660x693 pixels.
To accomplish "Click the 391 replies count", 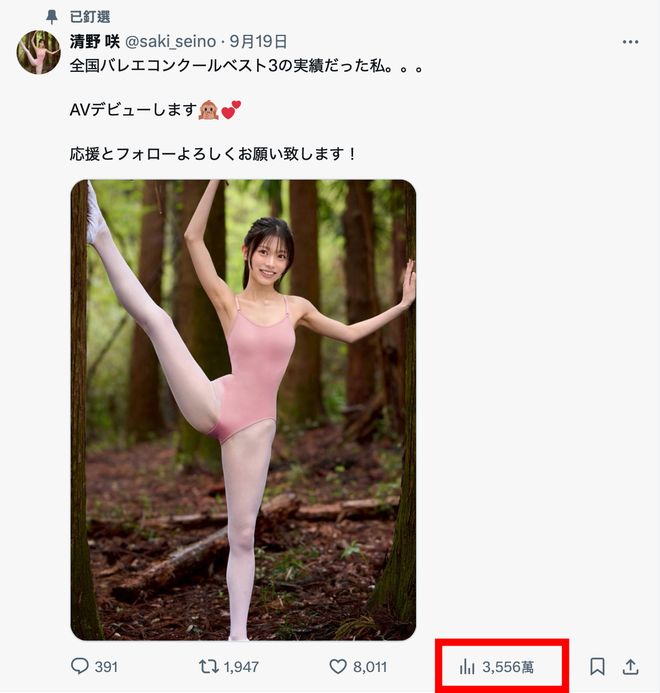I will [106, 666].
